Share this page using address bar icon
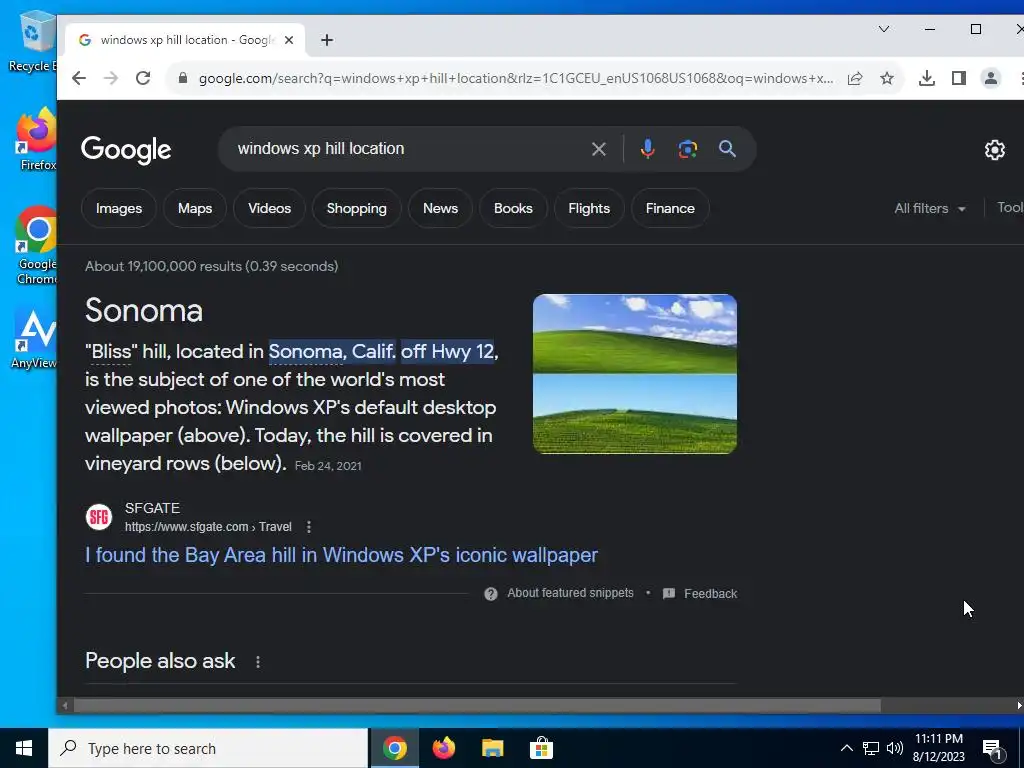Screen dimensions: 1024x768 pyautogui.click(x=855, y=78)
